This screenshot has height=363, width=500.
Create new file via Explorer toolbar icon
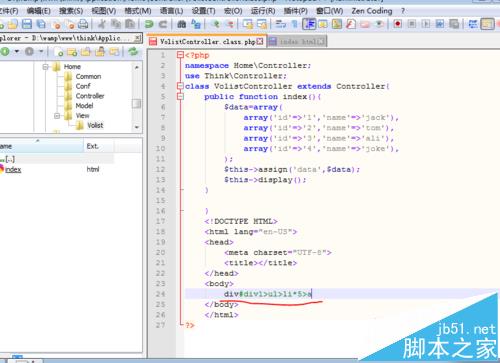(x=58, y=52)
